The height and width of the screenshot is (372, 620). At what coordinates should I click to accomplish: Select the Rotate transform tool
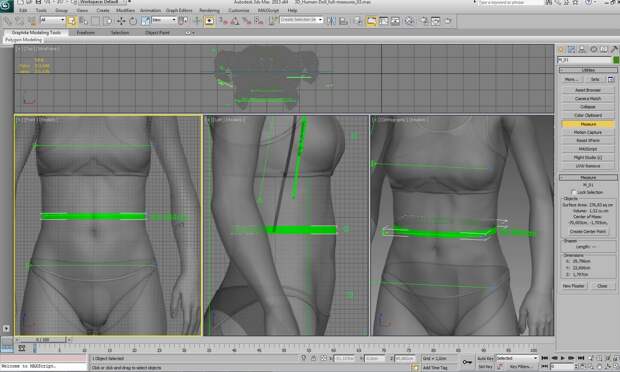pos(133,21)
